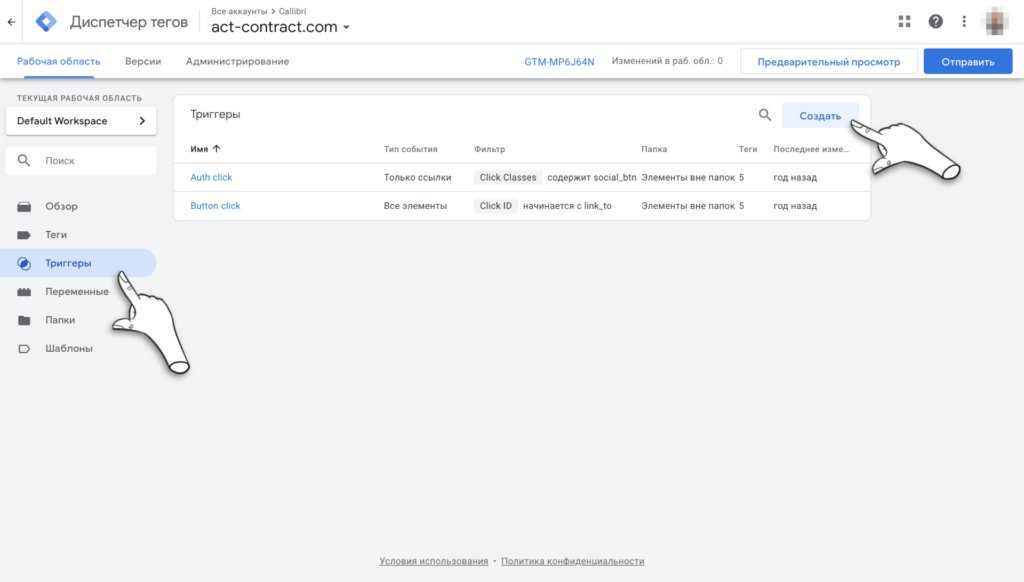The height and width of the screenshot is (582, 1024).
Task: Open Предварительный просмотр preview mode
Action: (x=828, y=62)
